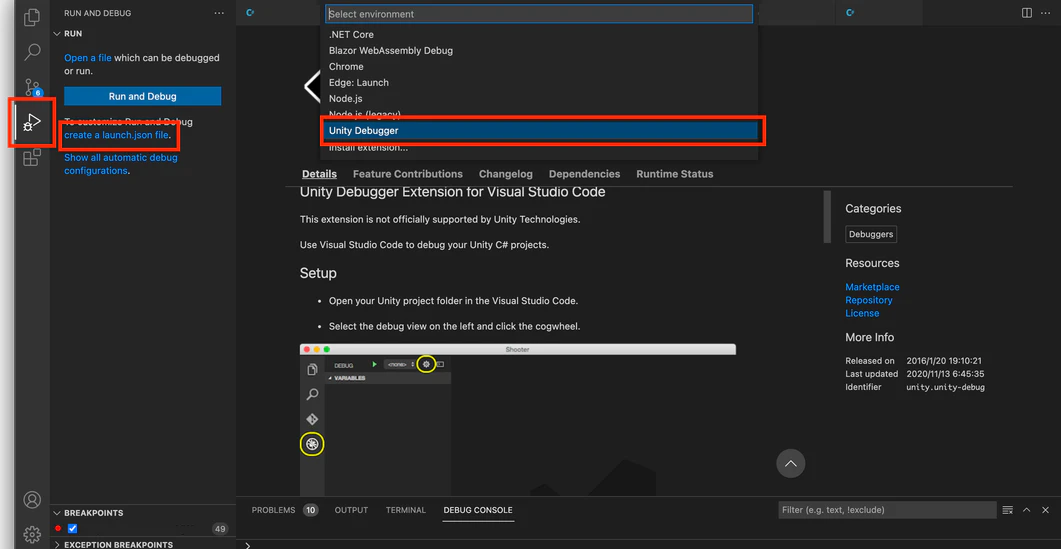Collapse the BREAKPOINTS section
The image size is (1061, 549).
(x=57, y=513)
